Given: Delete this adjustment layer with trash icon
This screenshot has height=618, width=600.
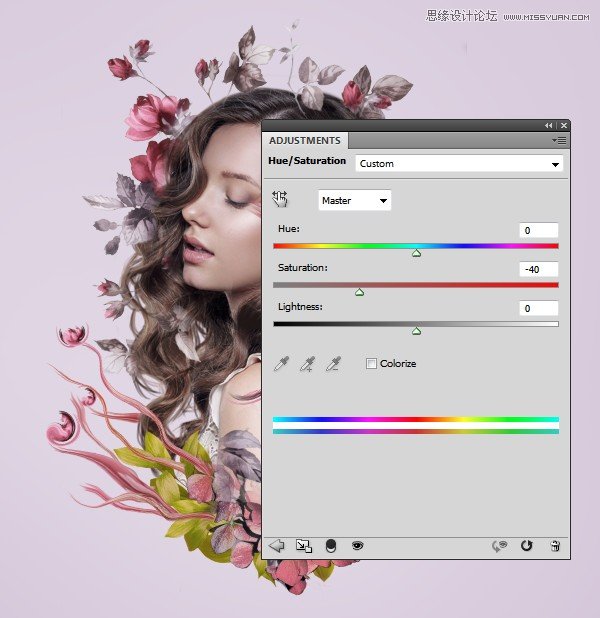Looking at the screenshot, I should (555, 546).
